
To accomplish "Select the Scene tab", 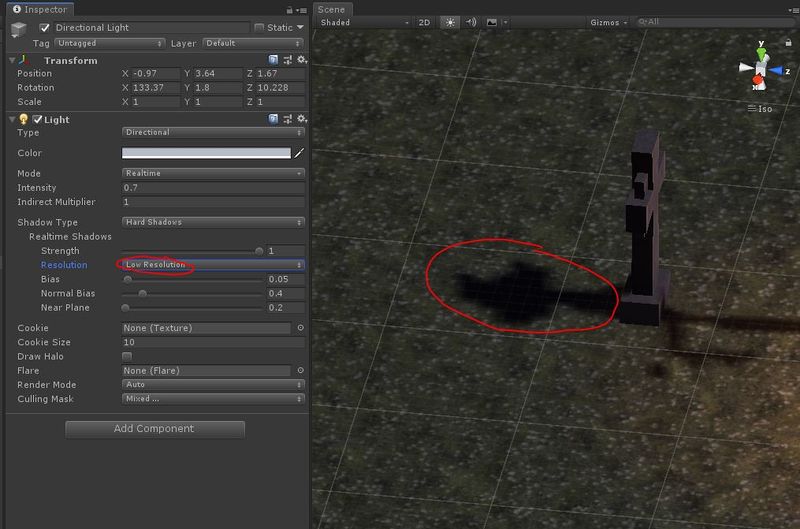I will pos(332,9).
